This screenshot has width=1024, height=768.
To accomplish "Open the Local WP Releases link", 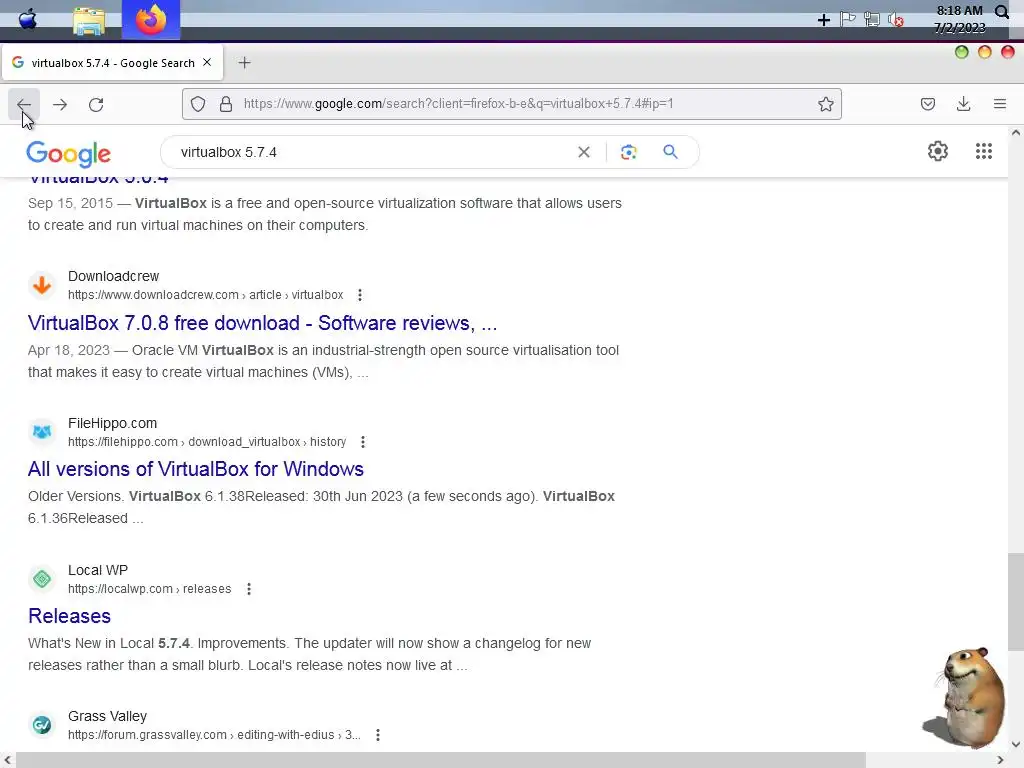I will (x=69, y=616).
